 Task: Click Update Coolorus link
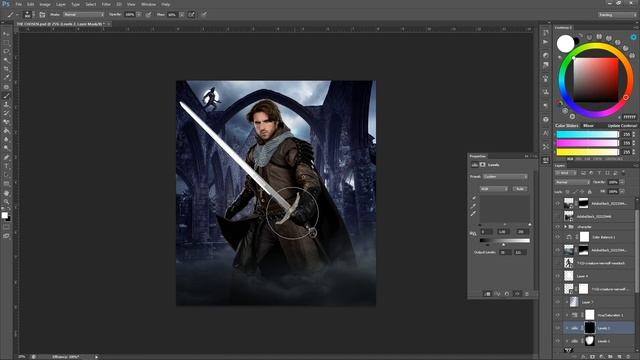point(622,126)
